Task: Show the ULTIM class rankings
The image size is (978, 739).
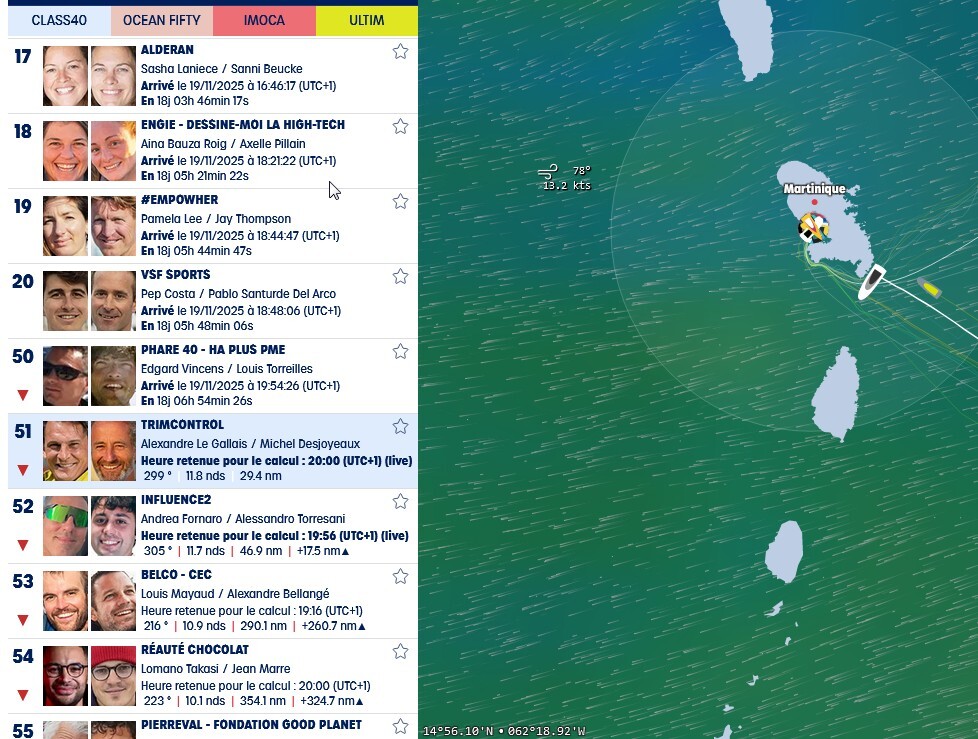Action: (x=367, y=20)
